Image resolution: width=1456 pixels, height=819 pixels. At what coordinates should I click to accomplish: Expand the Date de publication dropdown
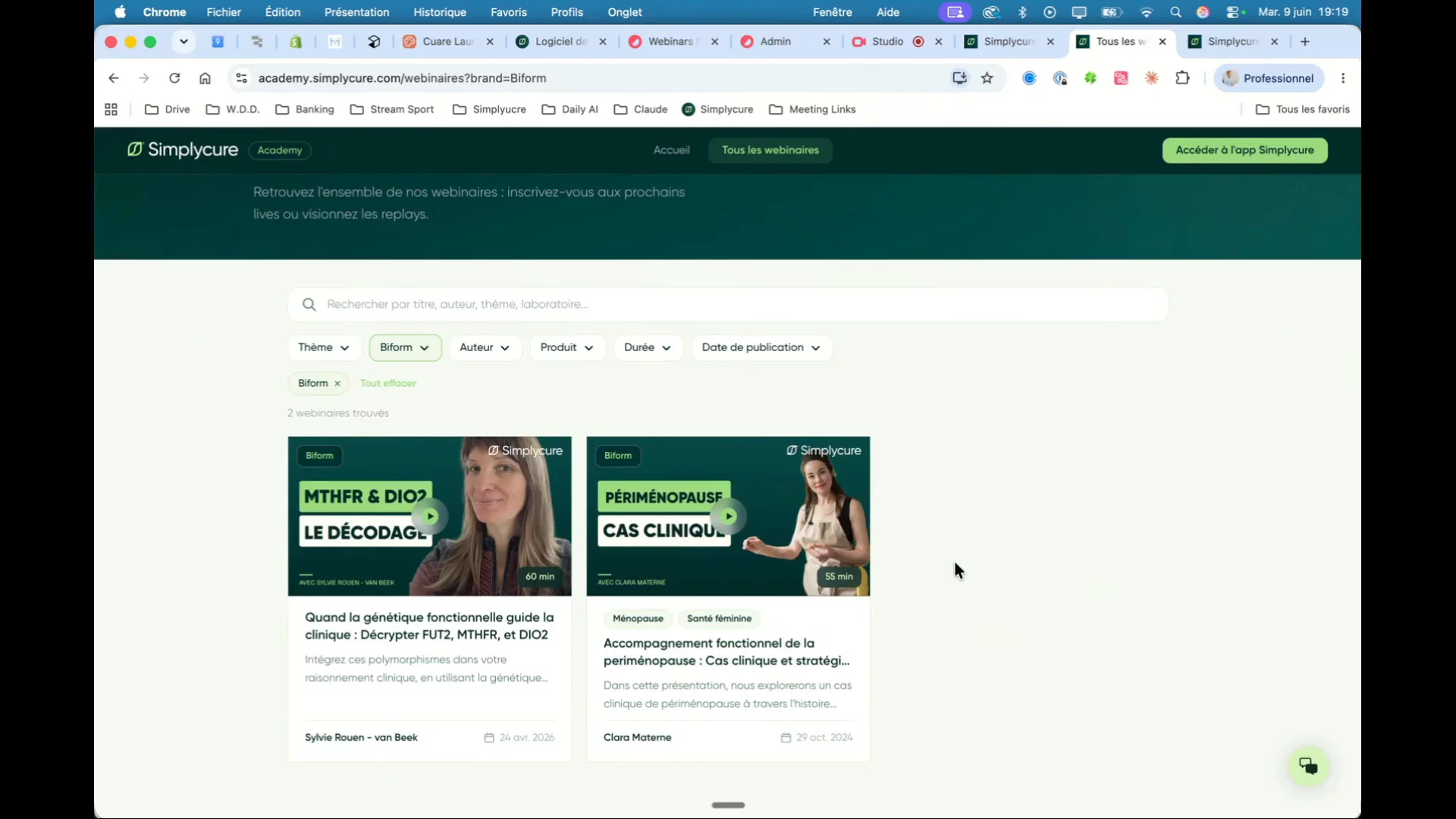tap(761, 347)
